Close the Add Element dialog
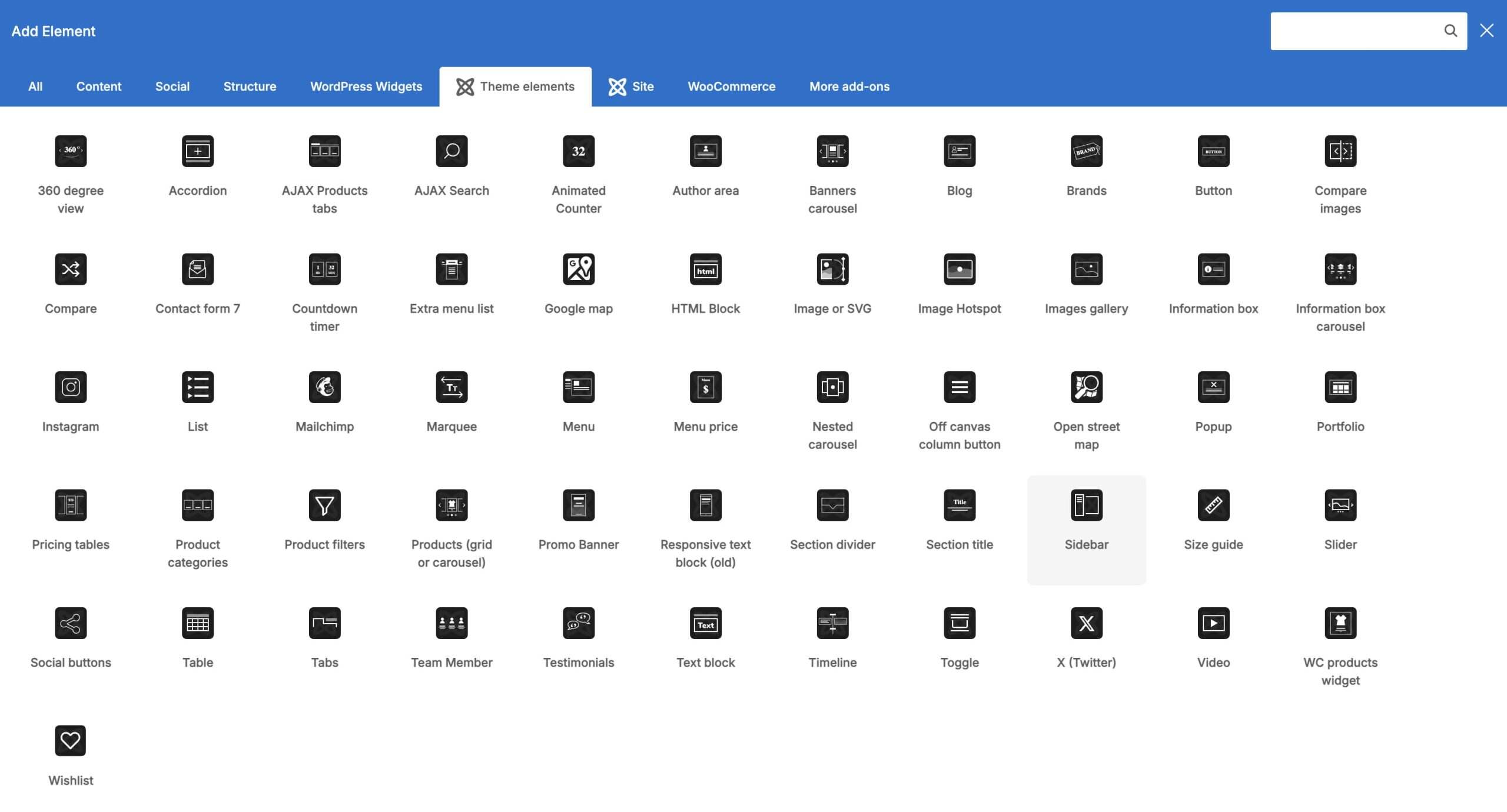 click(1487, 31)
